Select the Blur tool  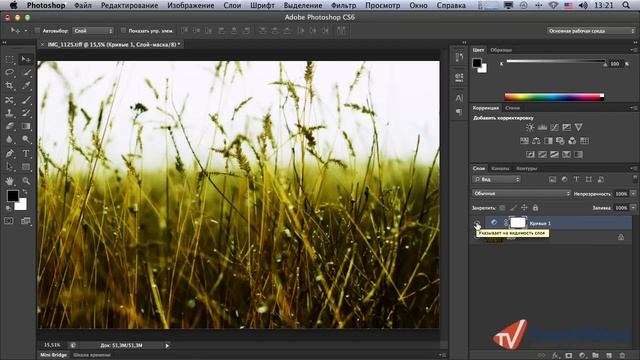click(10, 140)
